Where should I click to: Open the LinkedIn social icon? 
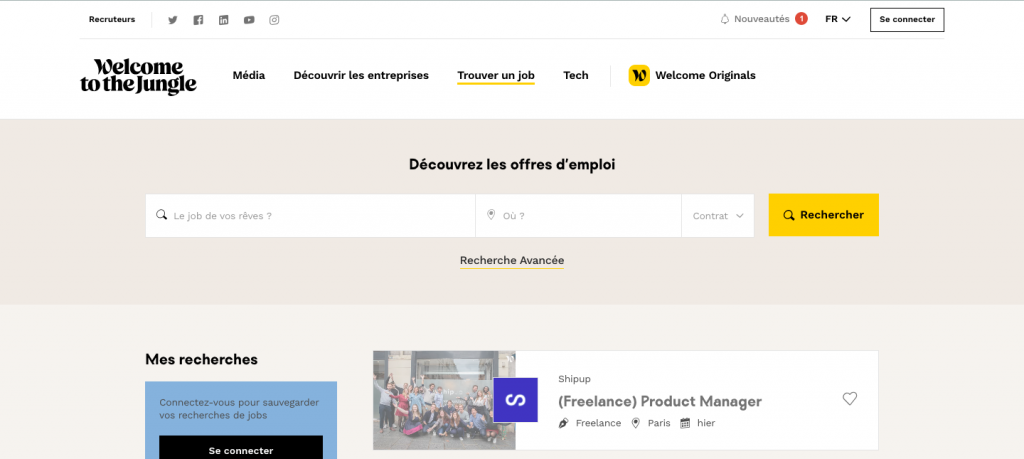[223, 20]
